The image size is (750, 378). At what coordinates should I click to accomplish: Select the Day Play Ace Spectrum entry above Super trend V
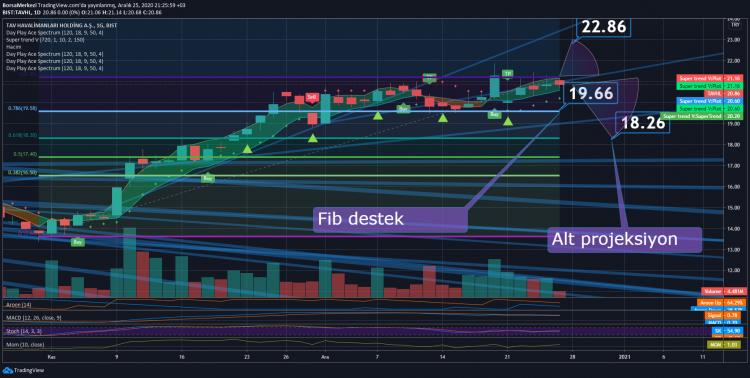55,33
